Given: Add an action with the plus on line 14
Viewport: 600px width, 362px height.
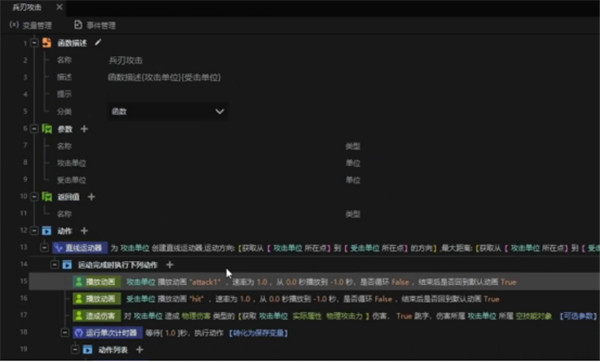Looking at the screenshot, I should (x=170, y=264).
